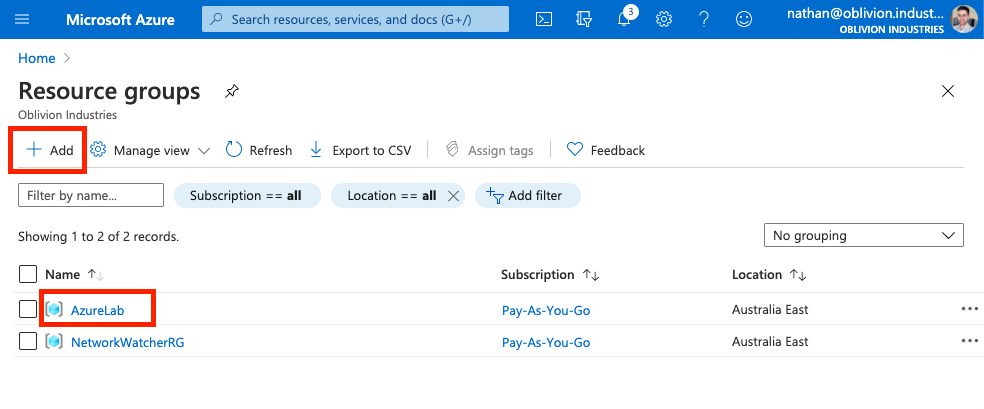Open the AzureLab row ellipsis menu
This screenshot has width=984, height=409.
click(x=969, y=309)
